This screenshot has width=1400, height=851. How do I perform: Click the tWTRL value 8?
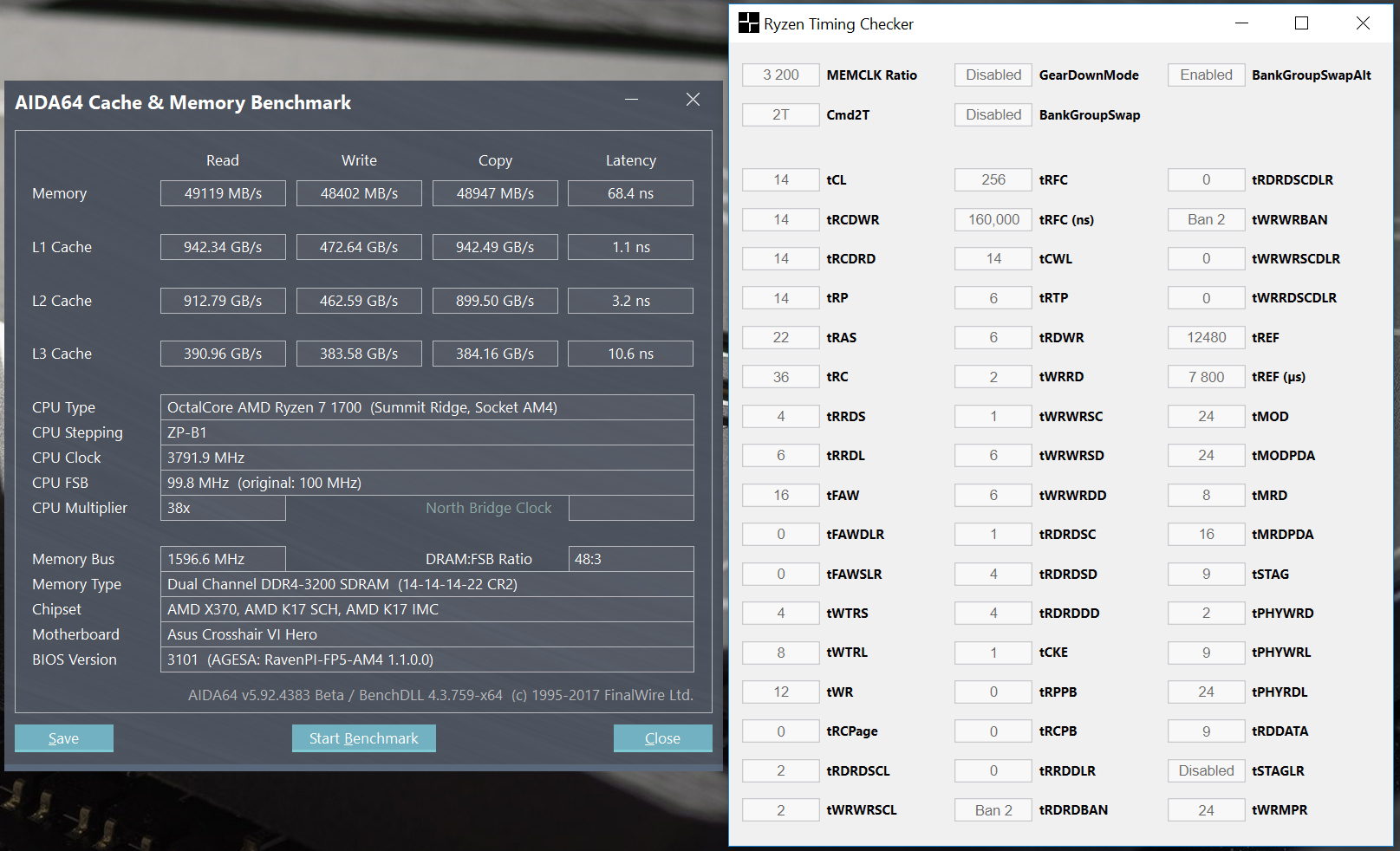point(781,653)
